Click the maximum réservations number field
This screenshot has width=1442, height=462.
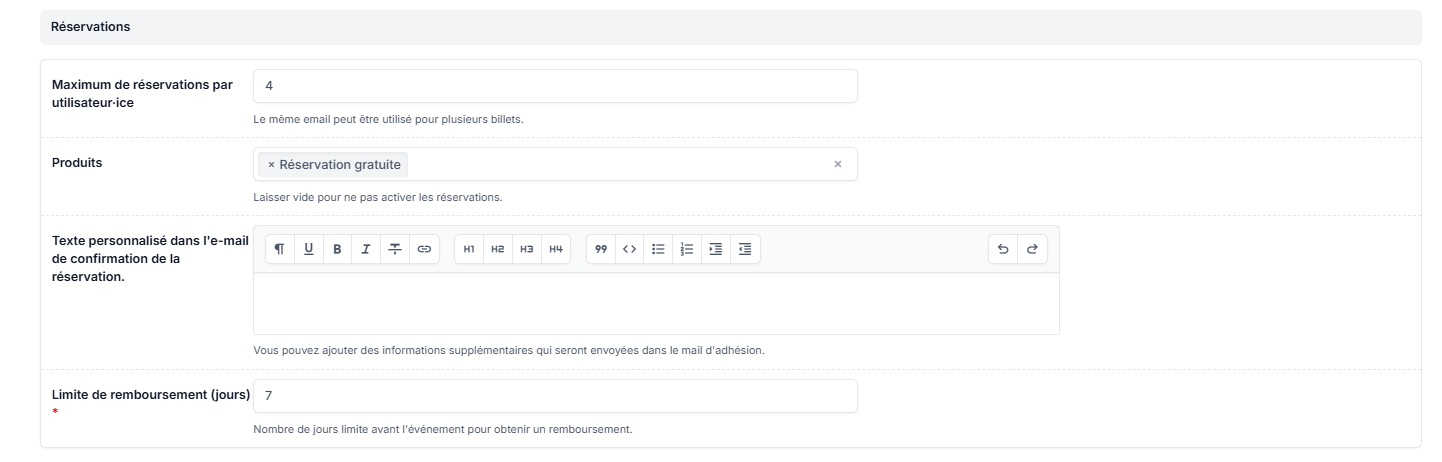pyautogui.click(x=555, y=86)
